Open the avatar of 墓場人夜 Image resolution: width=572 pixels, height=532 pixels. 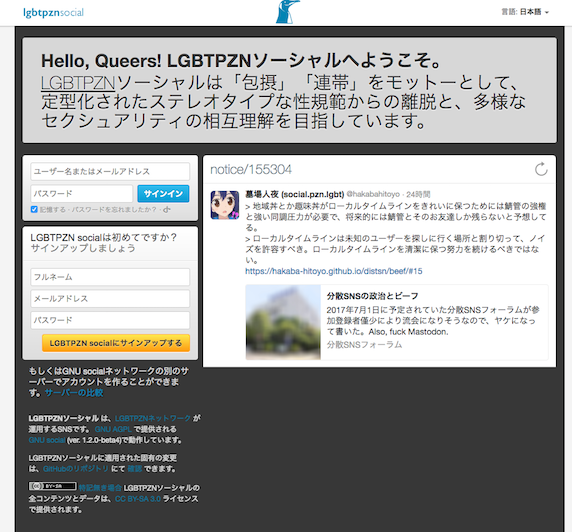click(x=225, y=205)
